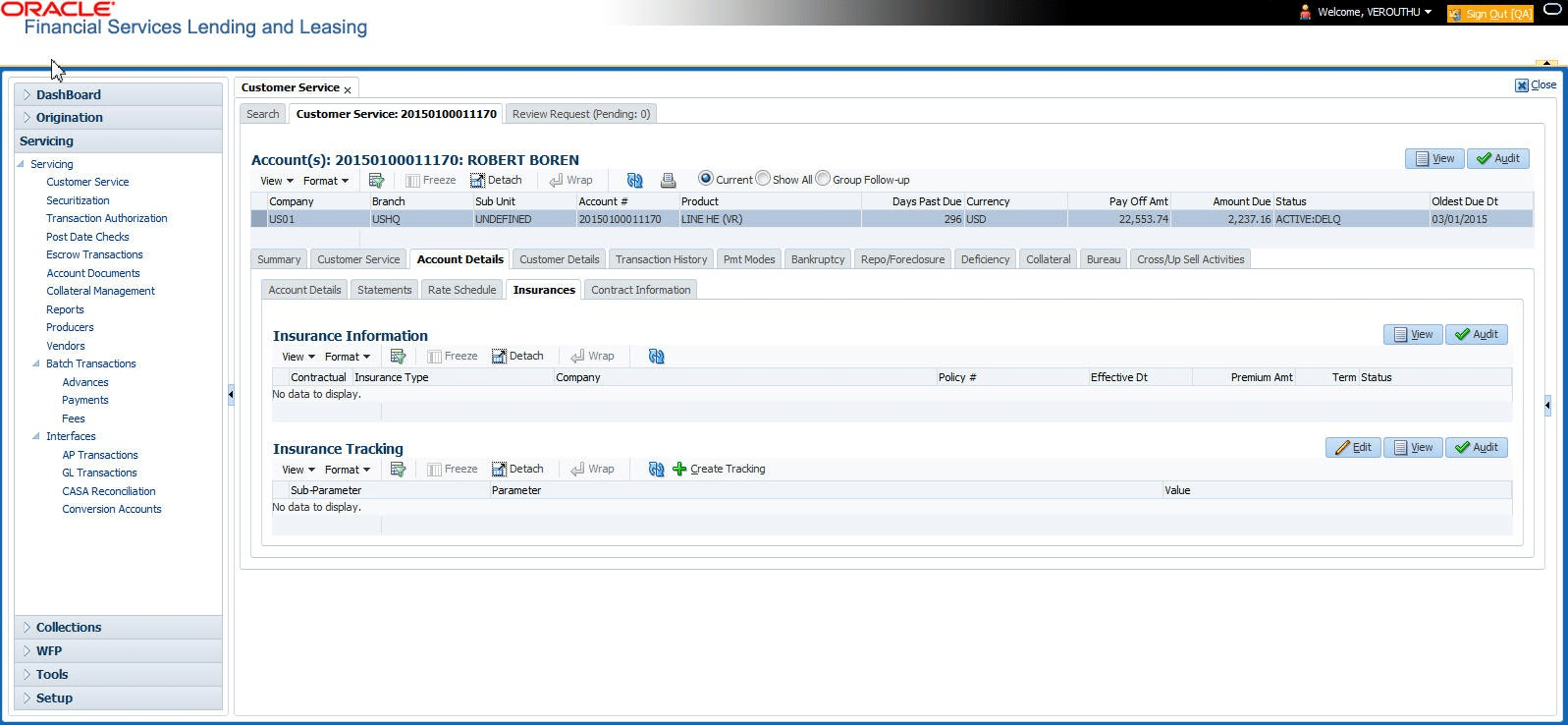Open the Bankruptcy tab
The width and height of the screenshot is (1568, 725).
(x=818, y=259)
